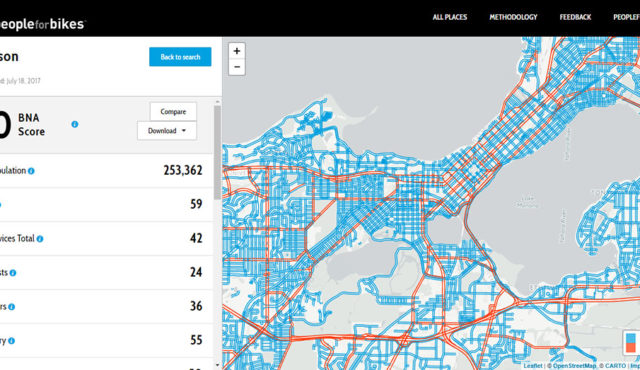Click the Compare button
Screen dimensions: 640x370
pyautogui.click(x=173, y=111)
